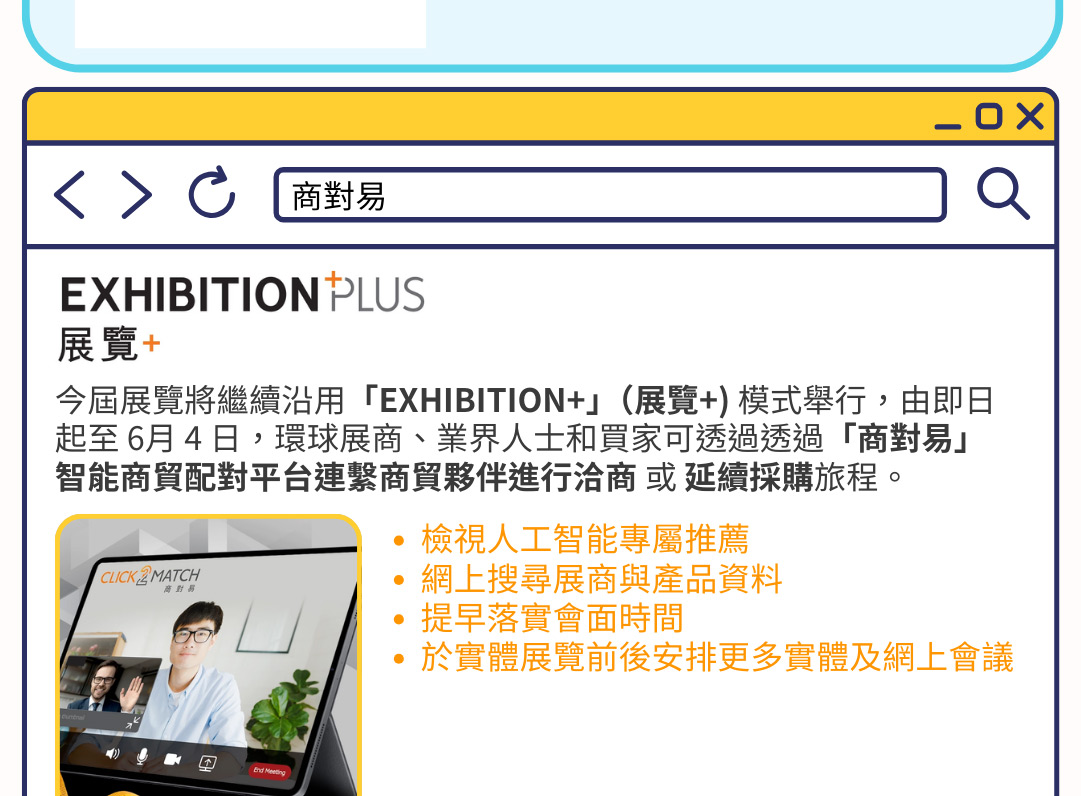Viewport: 1081px width, 796px height.
Task: Select the 網上搜尋展商與產品資料 bullet item
Action: pos(601,579)
